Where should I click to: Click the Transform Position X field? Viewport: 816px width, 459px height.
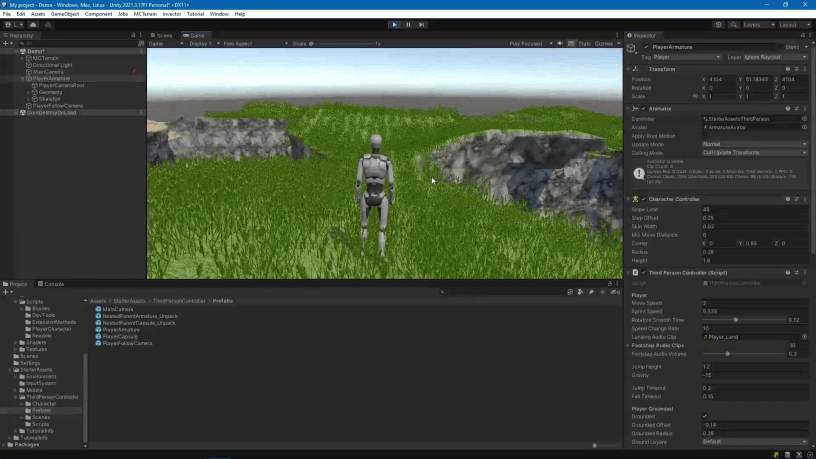click(721, 80)
